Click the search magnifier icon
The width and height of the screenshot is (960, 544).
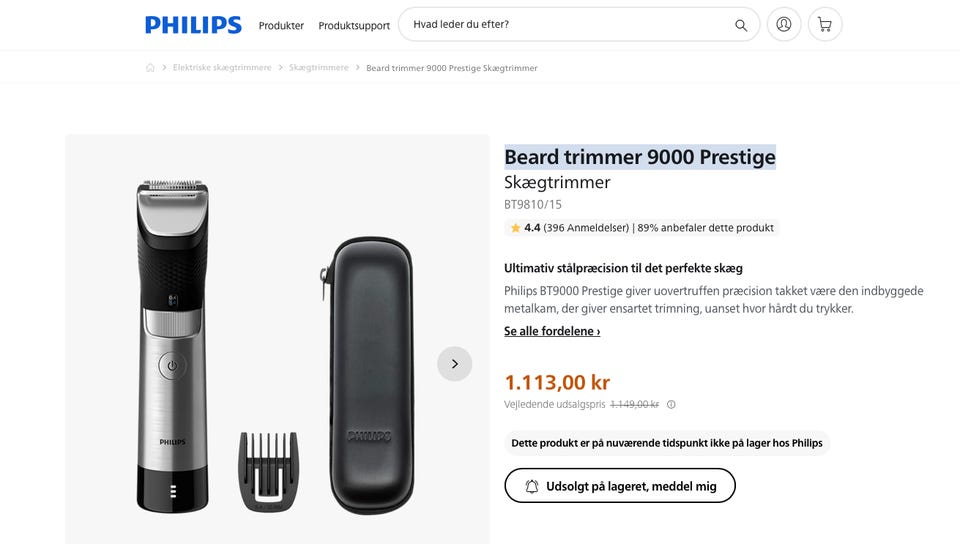[x=741, y=25]
